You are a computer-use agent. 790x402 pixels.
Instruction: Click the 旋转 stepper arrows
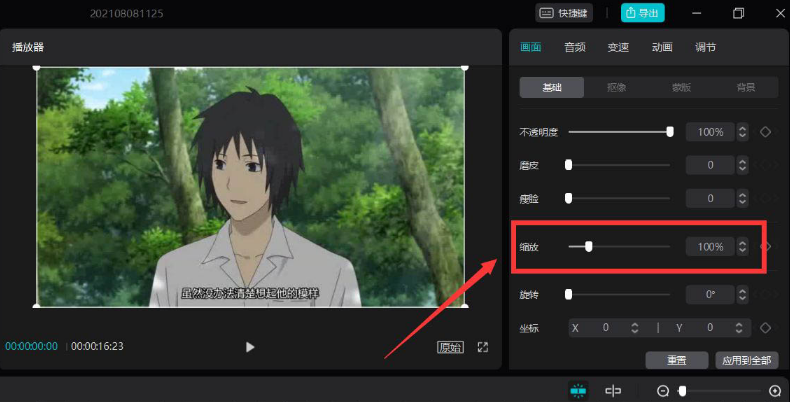[743, 294]
